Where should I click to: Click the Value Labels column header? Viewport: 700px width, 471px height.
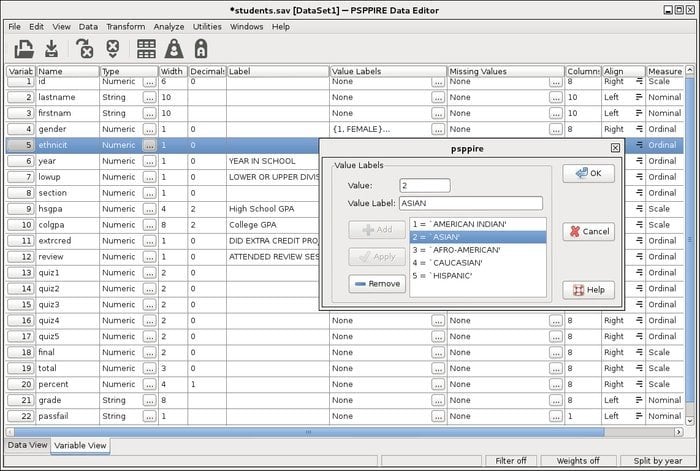pyautogui.click(x=388, y=71)
